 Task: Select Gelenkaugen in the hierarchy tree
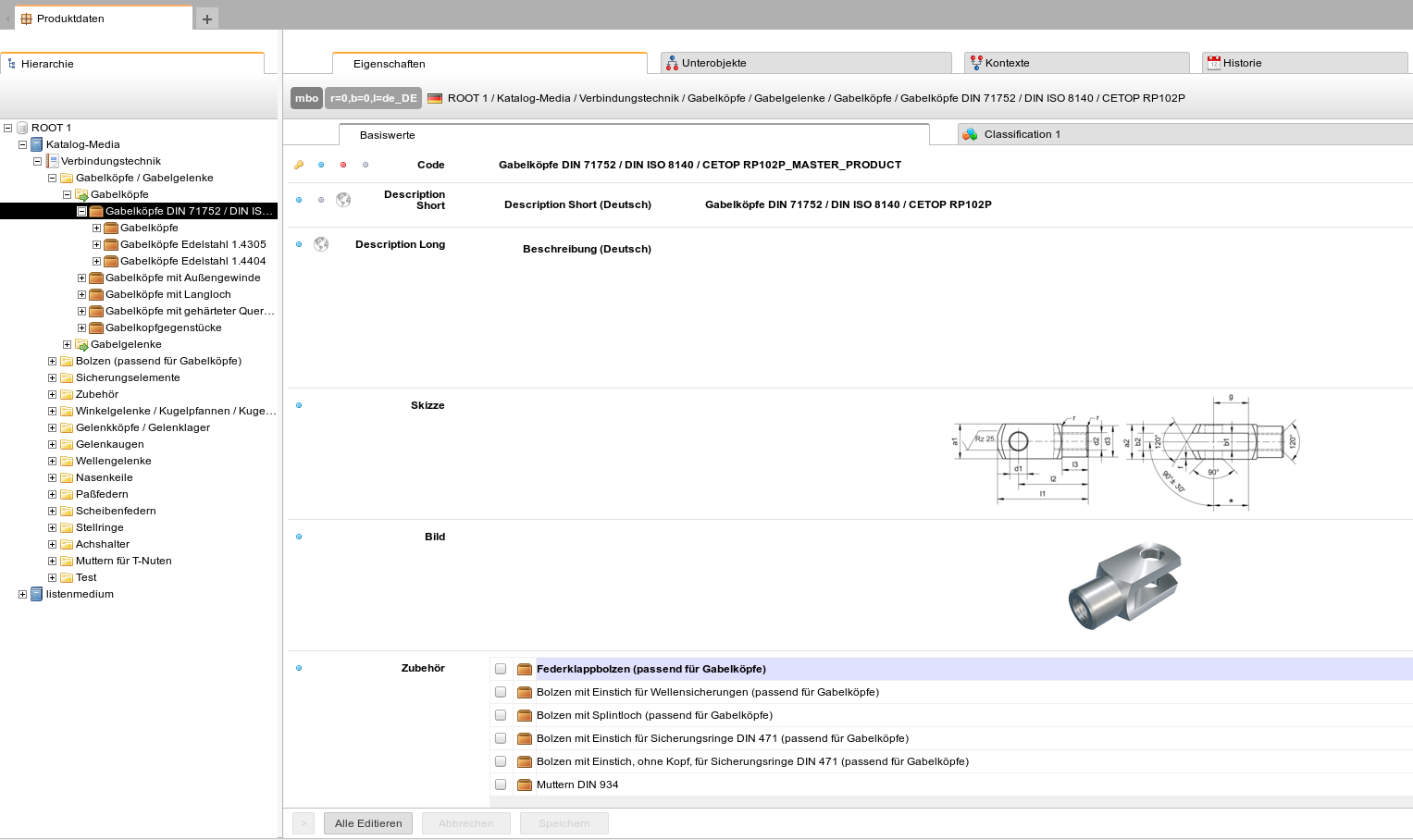coord(109,444)
